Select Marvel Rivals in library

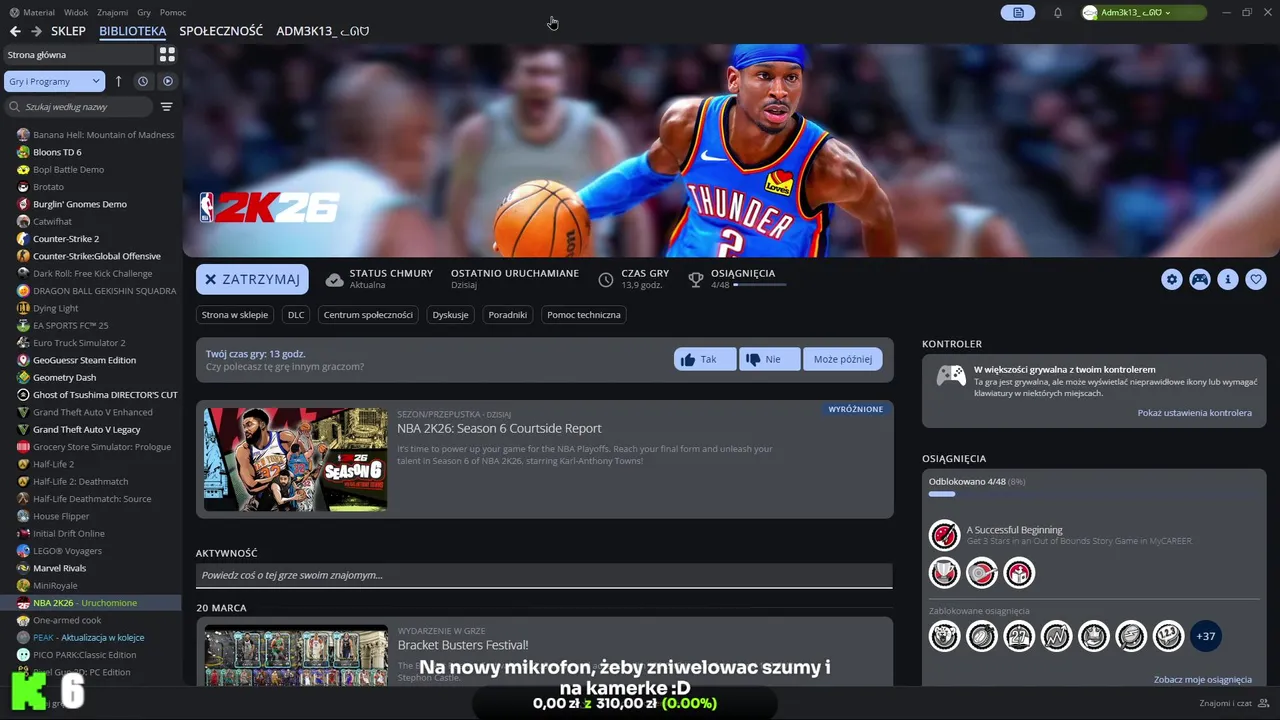coord(59,568)
